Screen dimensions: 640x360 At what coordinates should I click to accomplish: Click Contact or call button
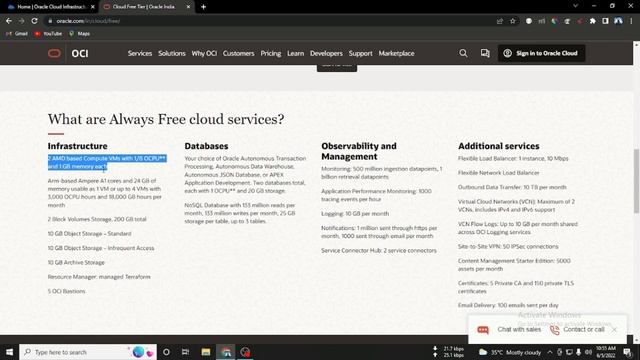pyautogui.click(x=577, y=329)
